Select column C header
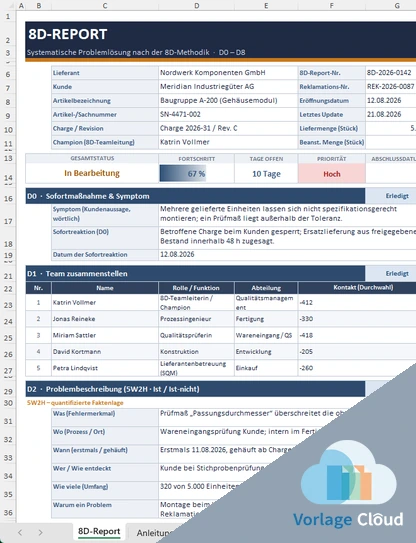The height and width of the screenshot is (543, 416). (105, 6)
